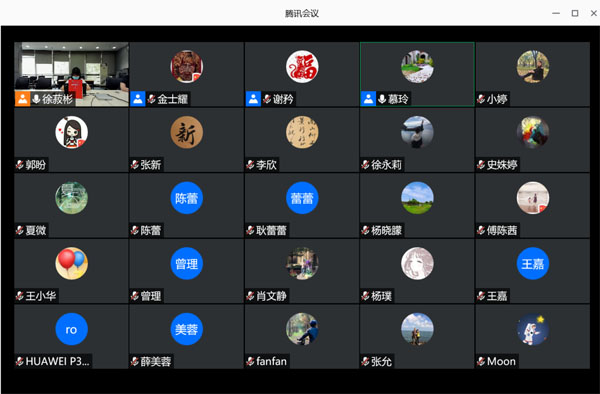Select the blue 陈蕾 avatar circle

tap(186, 198)
